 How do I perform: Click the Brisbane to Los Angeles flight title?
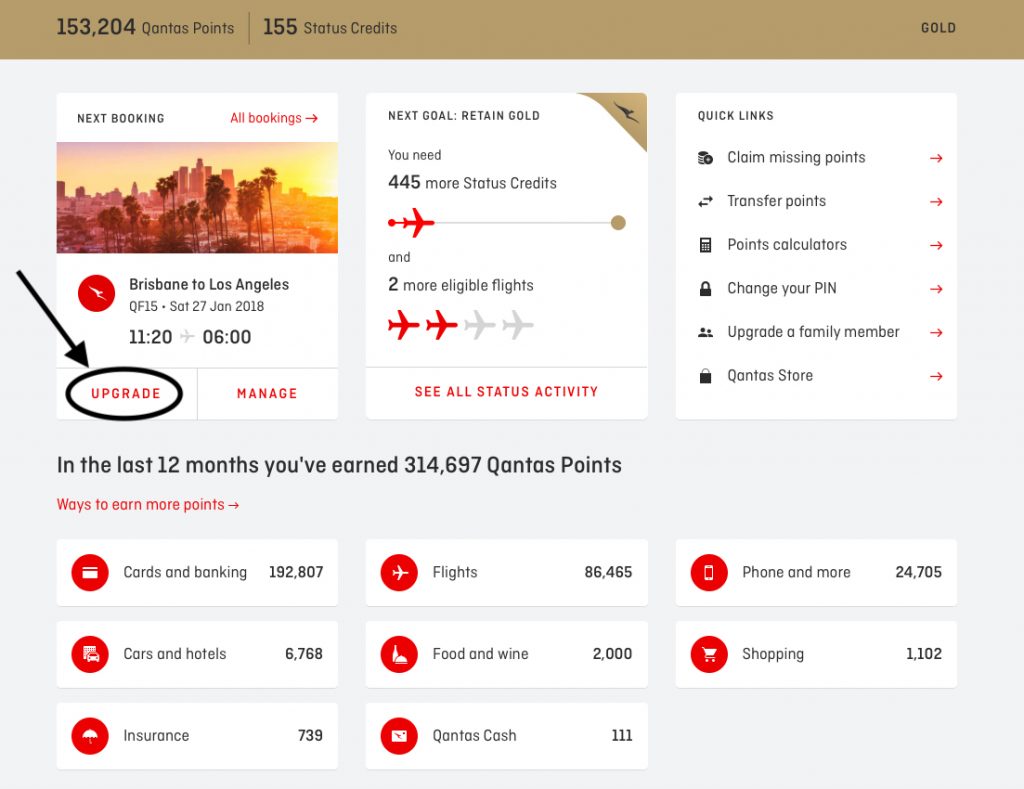pos(209,284)
